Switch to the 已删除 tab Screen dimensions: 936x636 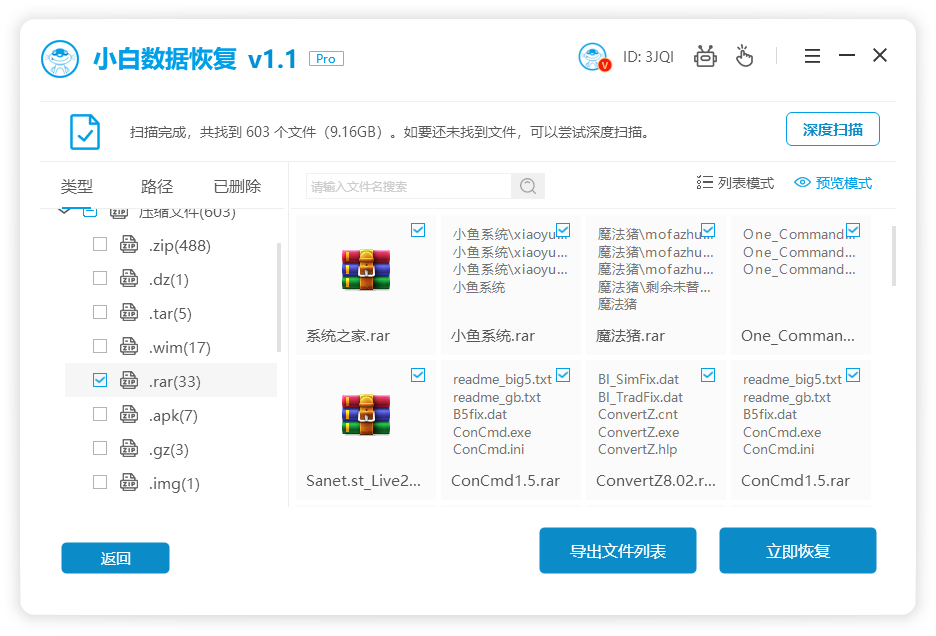237,186
